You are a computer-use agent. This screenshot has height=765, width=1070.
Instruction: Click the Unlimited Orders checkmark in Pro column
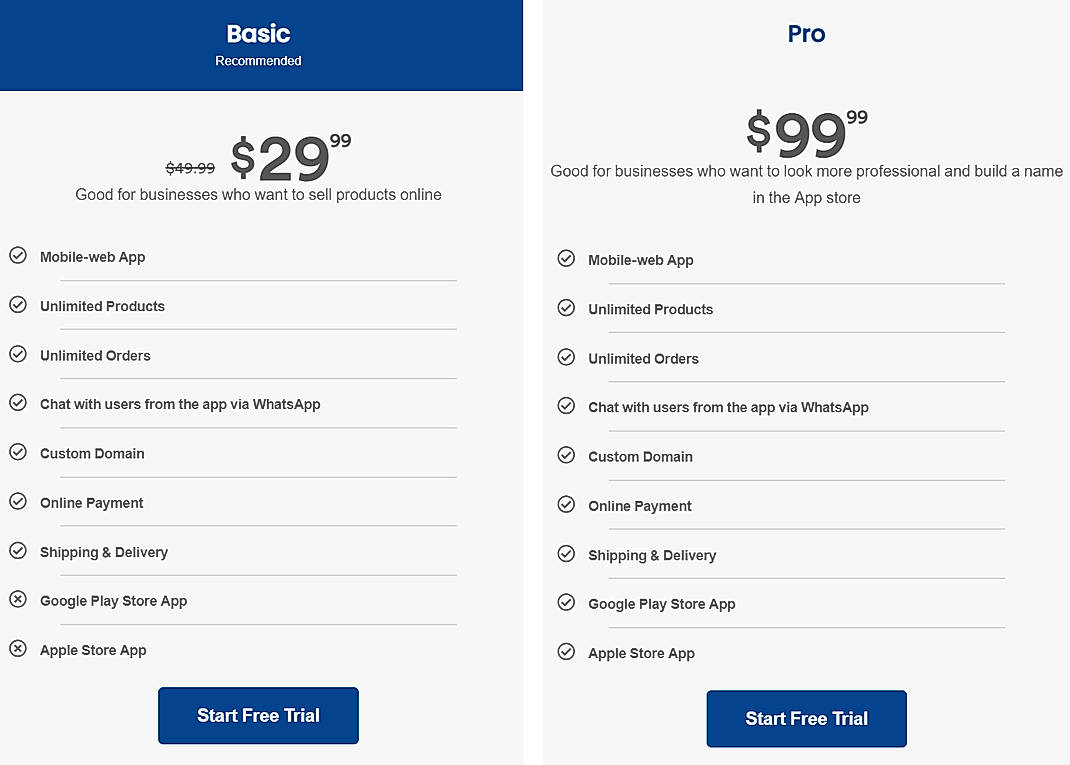pyautogui.click(x=566, y=356)
